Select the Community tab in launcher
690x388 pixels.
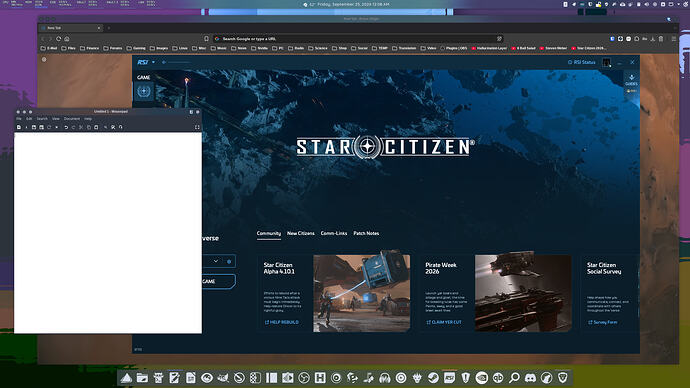pos(268,234)
